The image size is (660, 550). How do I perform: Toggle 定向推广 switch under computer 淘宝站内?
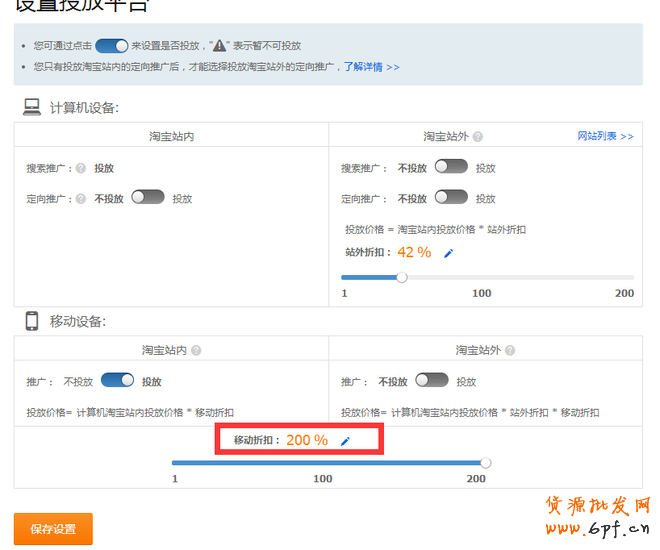pos(147,198)
